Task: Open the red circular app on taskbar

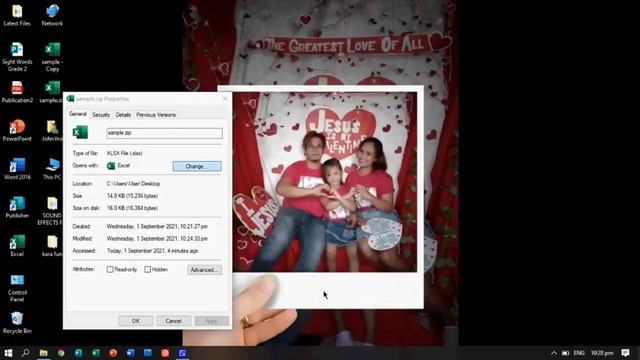Action: tap(165, 353)
